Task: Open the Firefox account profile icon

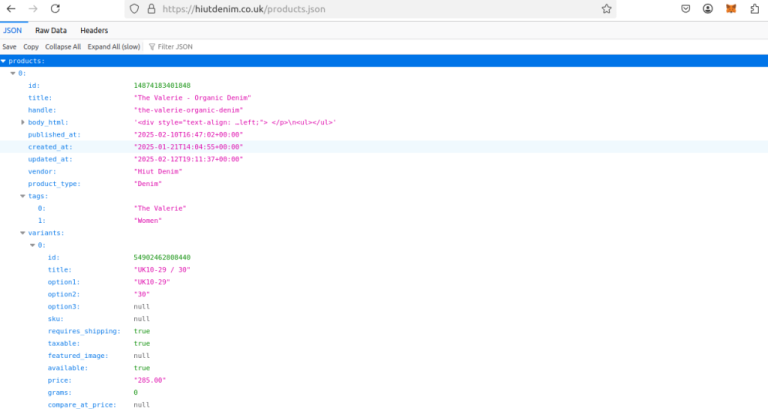Action: [708, 8]
